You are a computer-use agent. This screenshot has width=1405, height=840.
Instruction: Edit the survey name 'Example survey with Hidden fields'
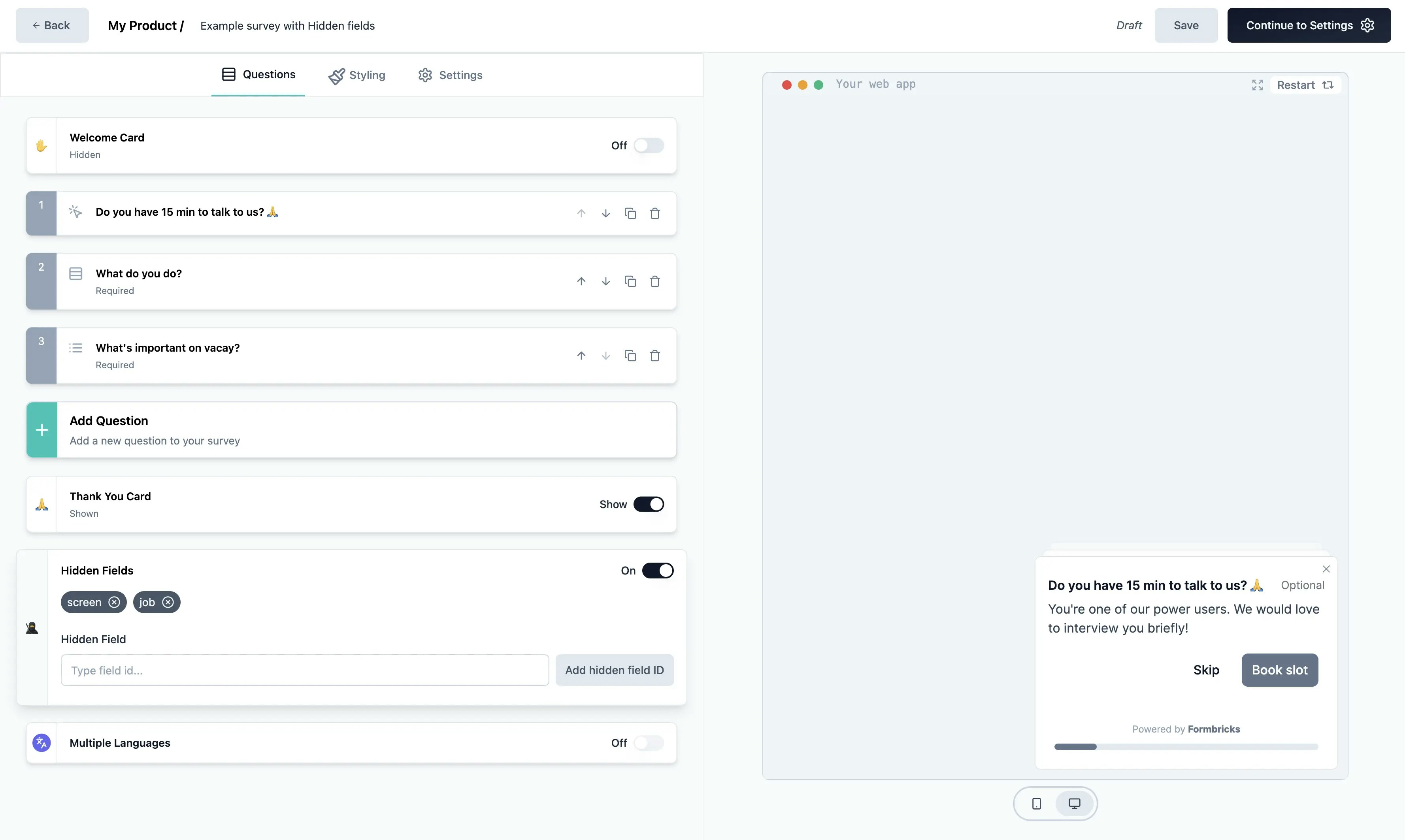coord(288,25)
